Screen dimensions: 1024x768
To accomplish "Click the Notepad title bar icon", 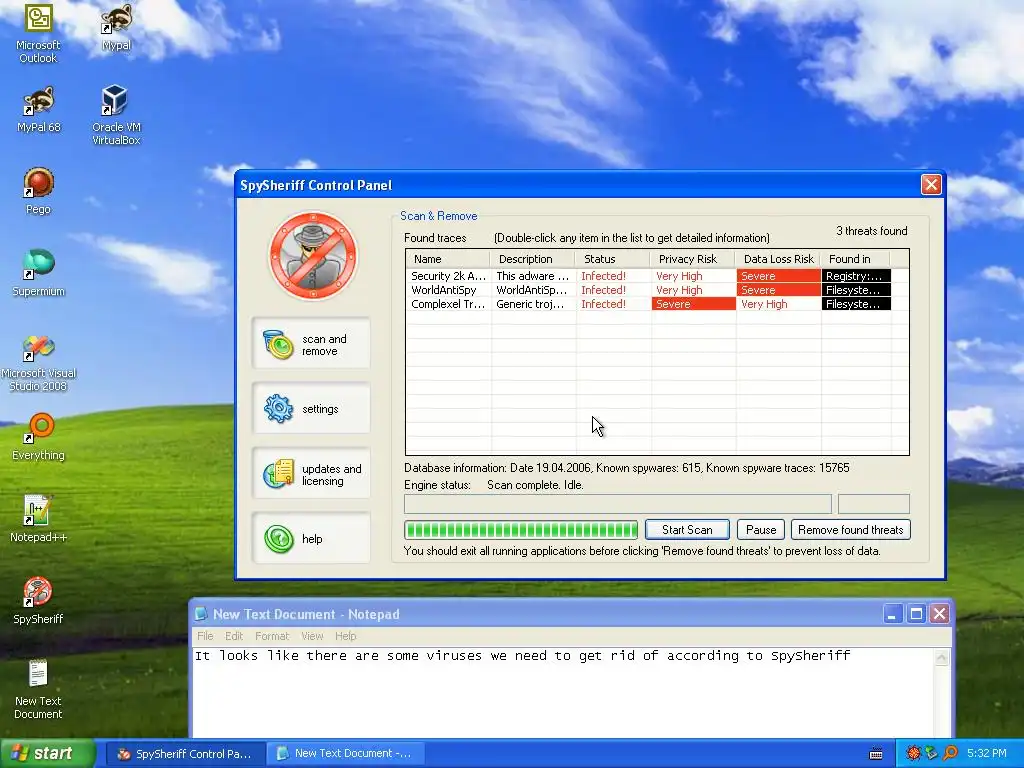I will [201, 614].
